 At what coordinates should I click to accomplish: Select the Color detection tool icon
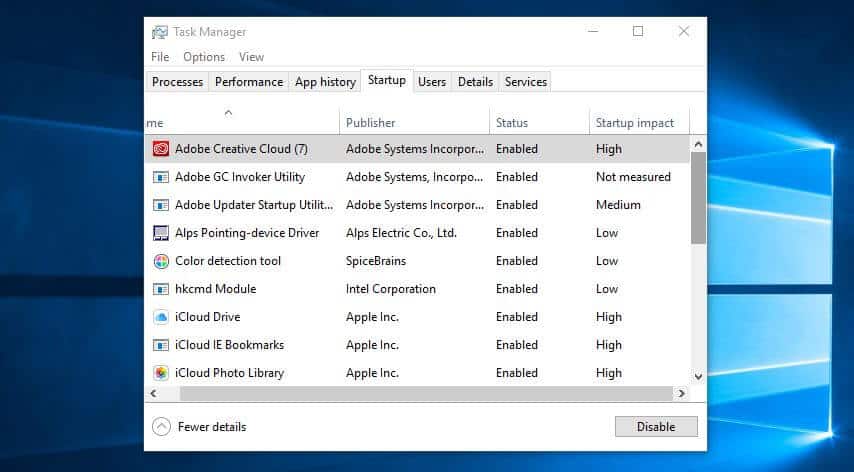[160, 261]
